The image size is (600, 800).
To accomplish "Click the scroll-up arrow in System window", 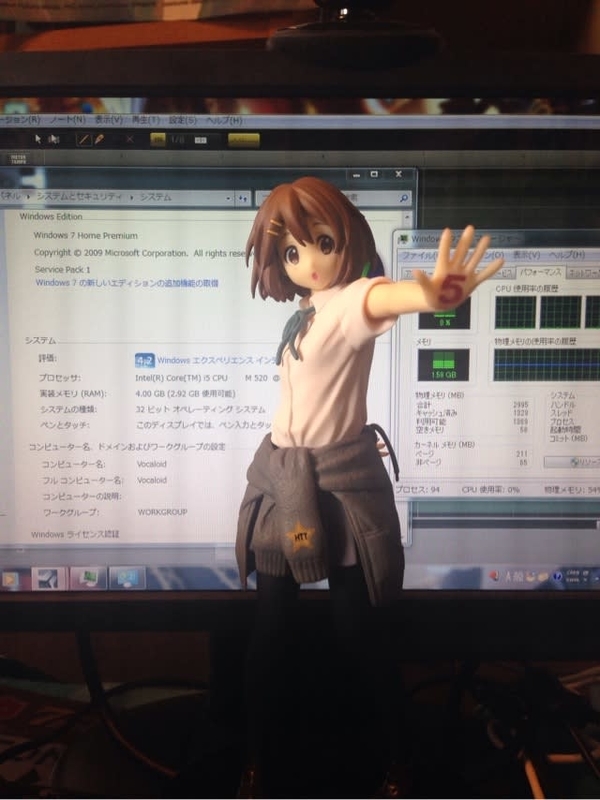I will click(x=407, y=217).
